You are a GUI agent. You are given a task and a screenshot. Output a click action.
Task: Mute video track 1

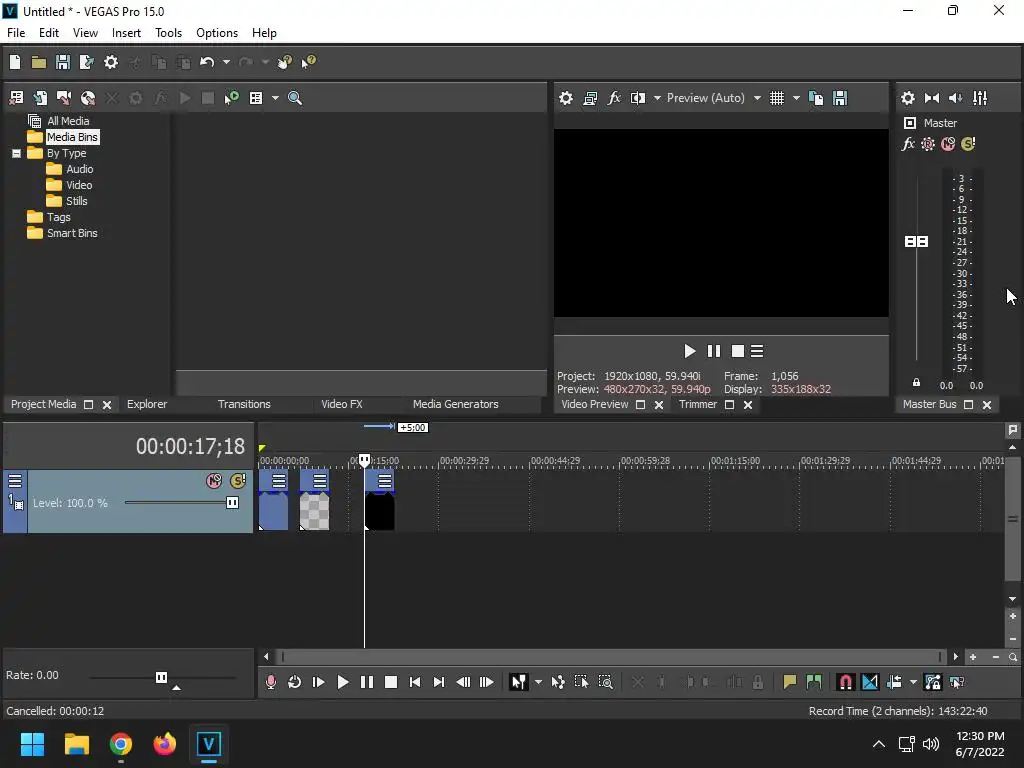(x=214, y=481)
